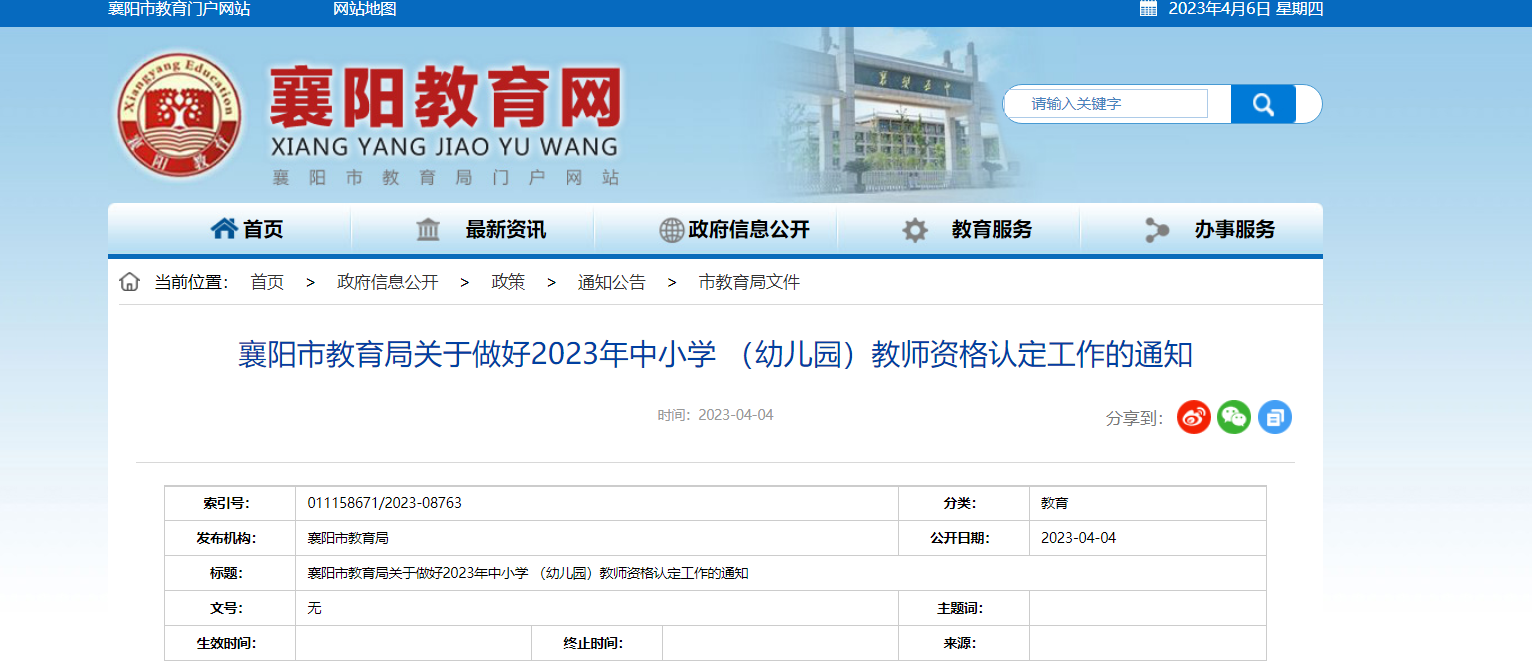
Task: Open the 网站地图 link
Action: (365, 9)
